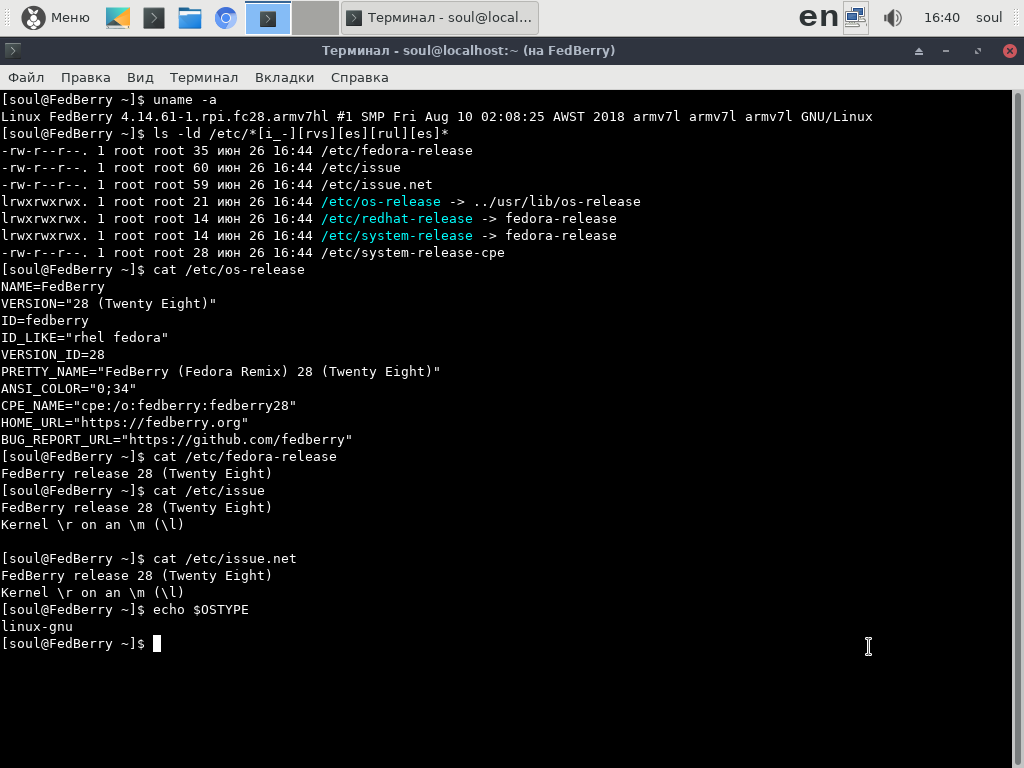Image resolution: width=1024 pixels, height=768 pixels.
Task: Switch to second gray workspace in pager
Action: (x=315, y=18)
